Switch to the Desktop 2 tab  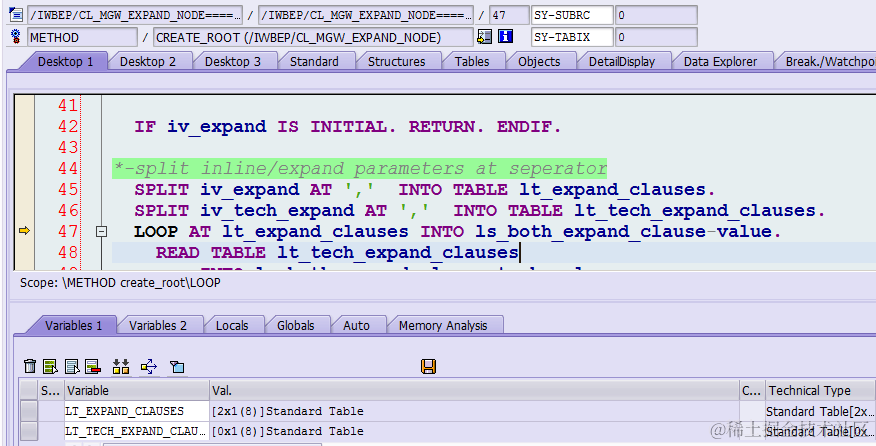tap(148, 61)
